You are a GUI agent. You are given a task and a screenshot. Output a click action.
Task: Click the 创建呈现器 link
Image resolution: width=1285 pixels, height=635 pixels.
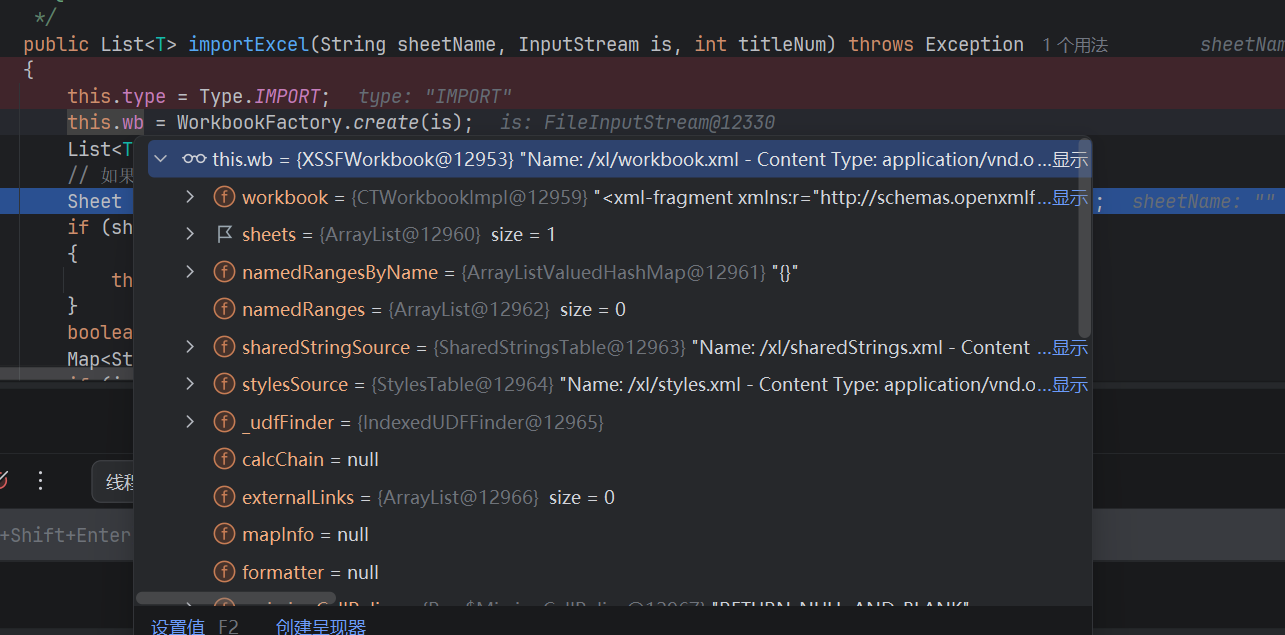coord(321,627)
